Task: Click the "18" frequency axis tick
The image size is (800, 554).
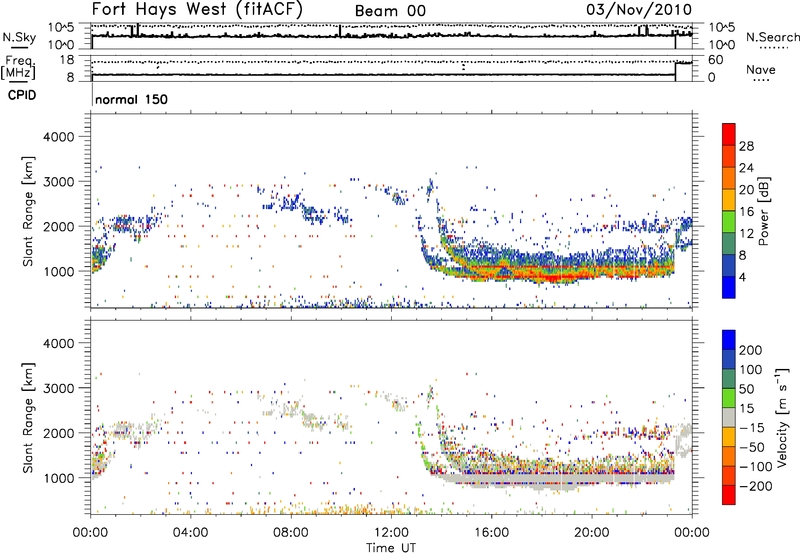Action: coord(67,60)
